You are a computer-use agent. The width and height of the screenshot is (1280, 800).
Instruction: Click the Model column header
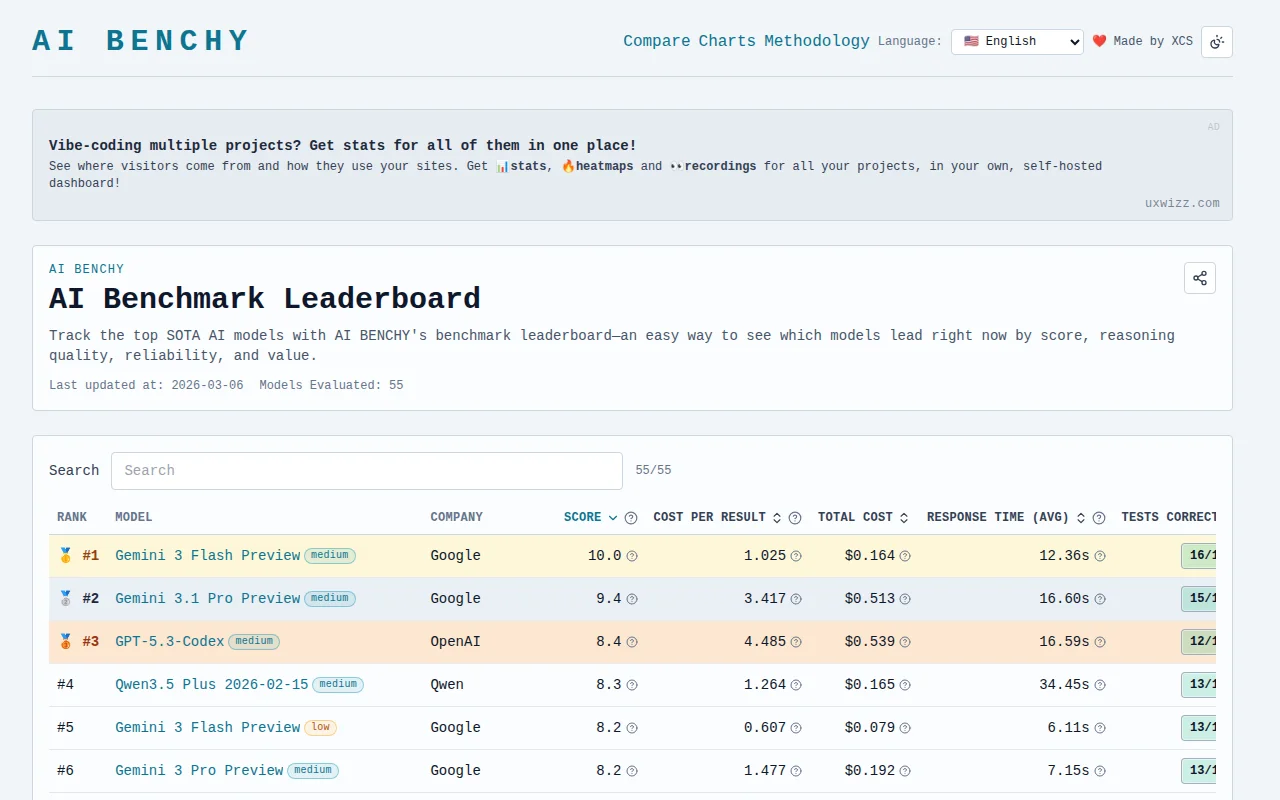coord(134,518)
